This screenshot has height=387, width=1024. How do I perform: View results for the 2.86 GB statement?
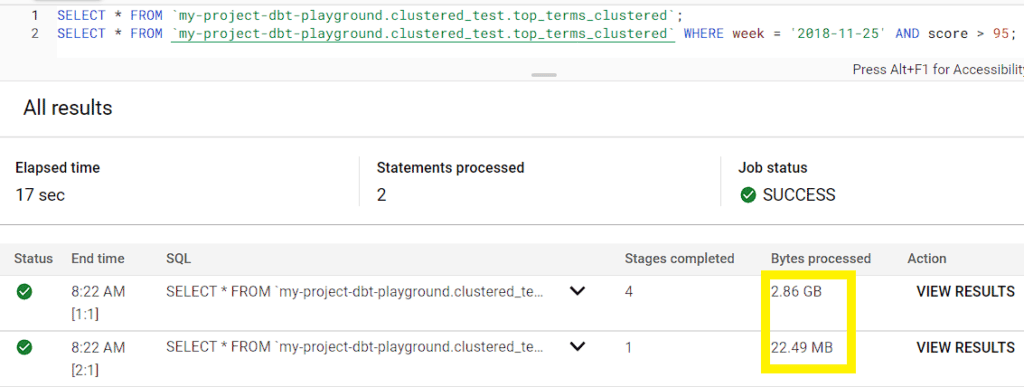(965, 292)
